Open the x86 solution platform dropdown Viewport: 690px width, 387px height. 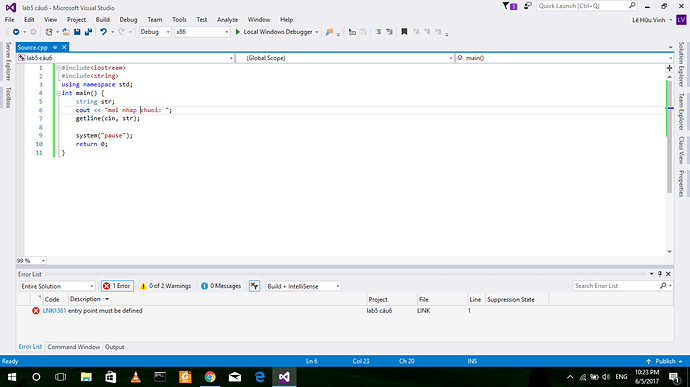(202, 32)
